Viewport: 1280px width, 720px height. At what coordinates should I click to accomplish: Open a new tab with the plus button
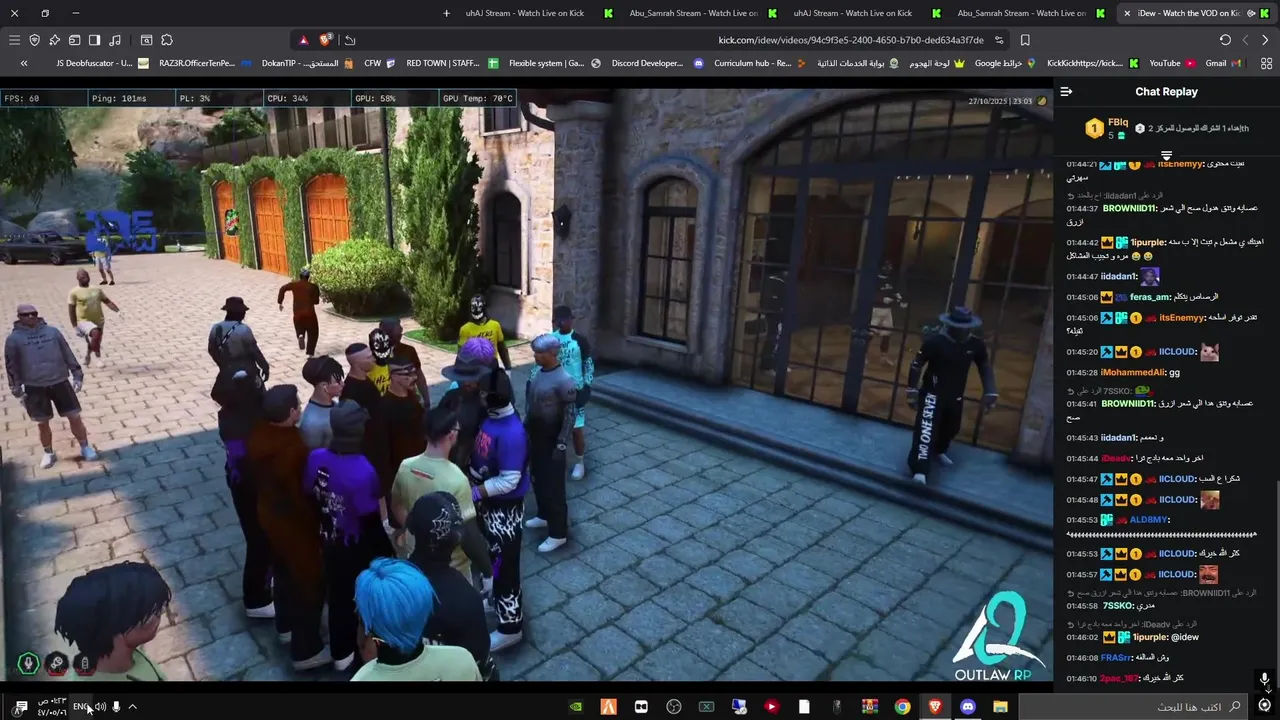(x=446, y=13)
